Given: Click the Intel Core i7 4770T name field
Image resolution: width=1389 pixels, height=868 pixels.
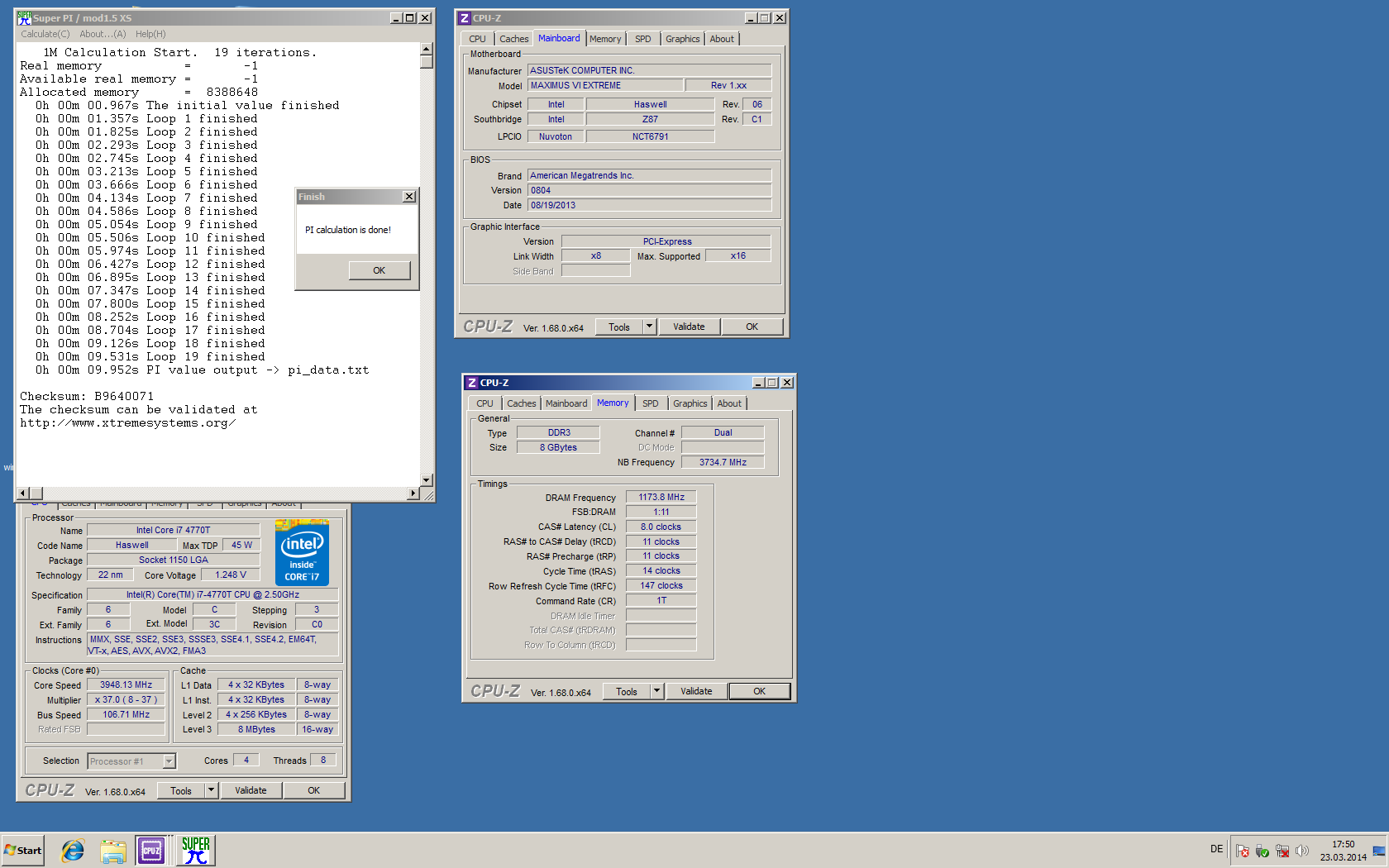Looking at the screenshot, I should pos(174,530).
